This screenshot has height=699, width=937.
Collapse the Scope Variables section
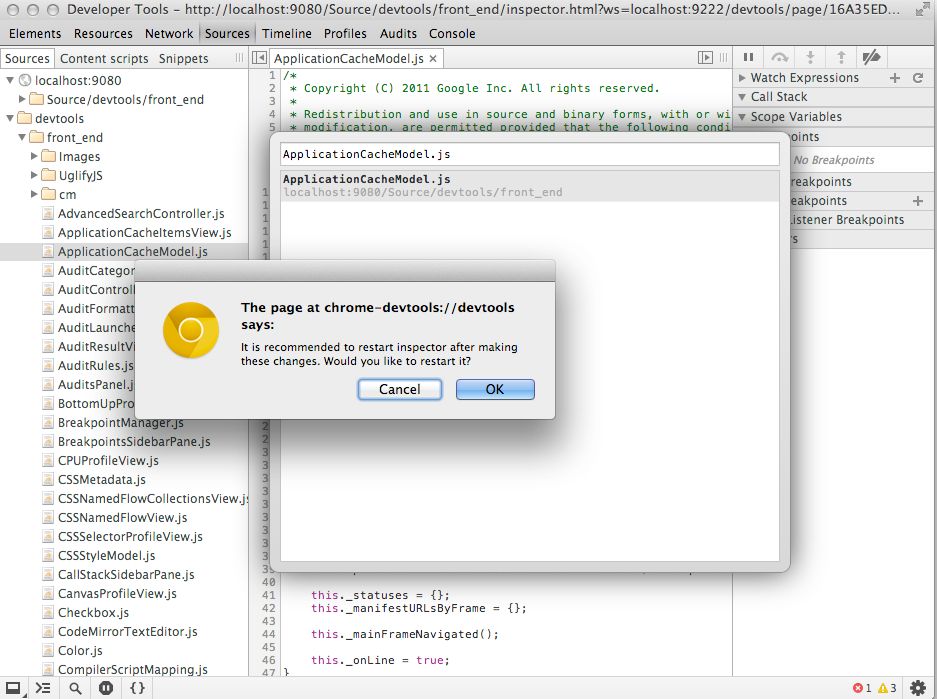click(x=742, y=116)
